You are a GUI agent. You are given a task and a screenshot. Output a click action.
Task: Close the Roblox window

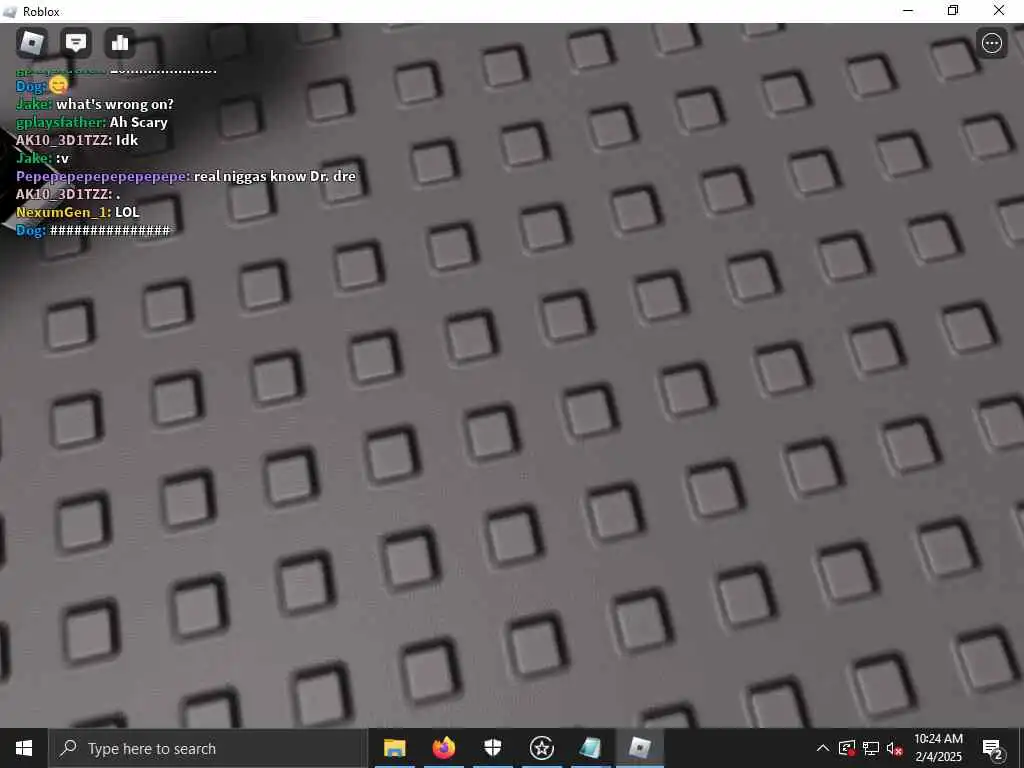point(999,10)
